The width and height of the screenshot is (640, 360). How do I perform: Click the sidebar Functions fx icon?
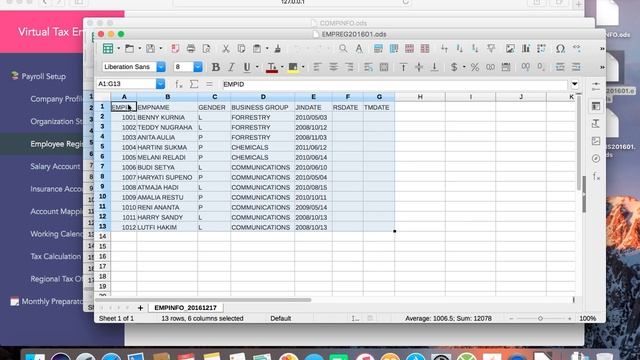click(596, 176)
